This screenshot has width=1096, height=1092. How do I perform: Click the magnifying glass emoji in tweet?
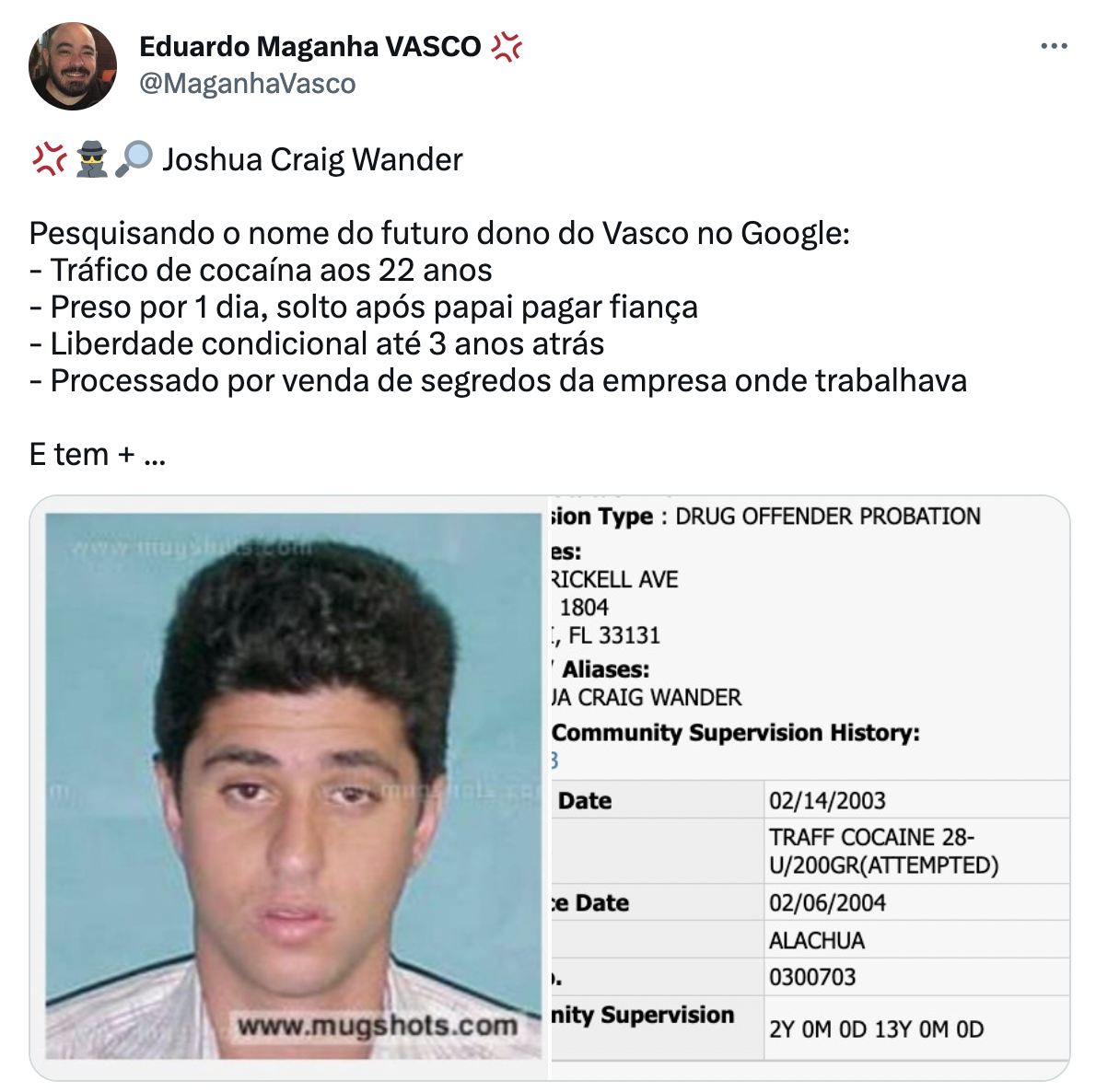pyautogui.click(x=134, y=159)
